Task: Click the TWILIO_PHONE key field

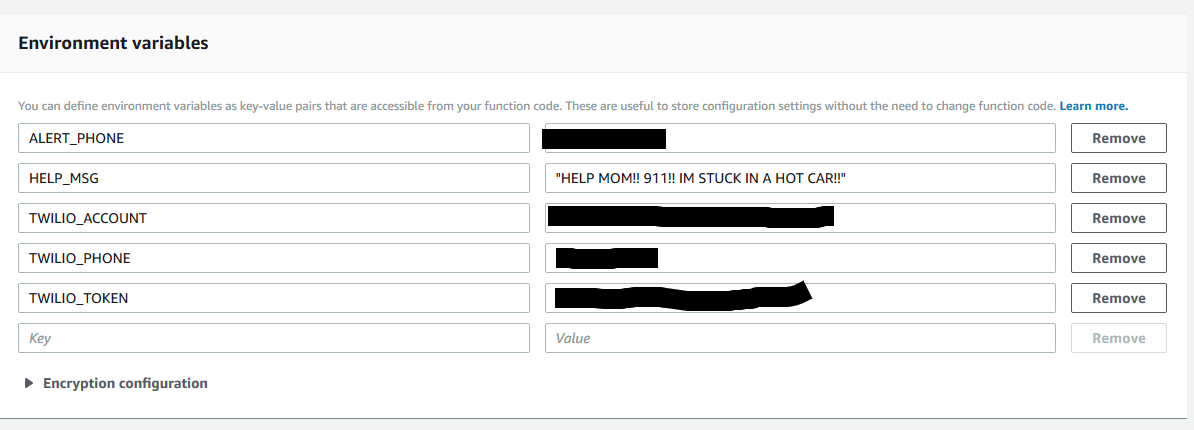Action: pyautogui.click(x=274, y=258)
